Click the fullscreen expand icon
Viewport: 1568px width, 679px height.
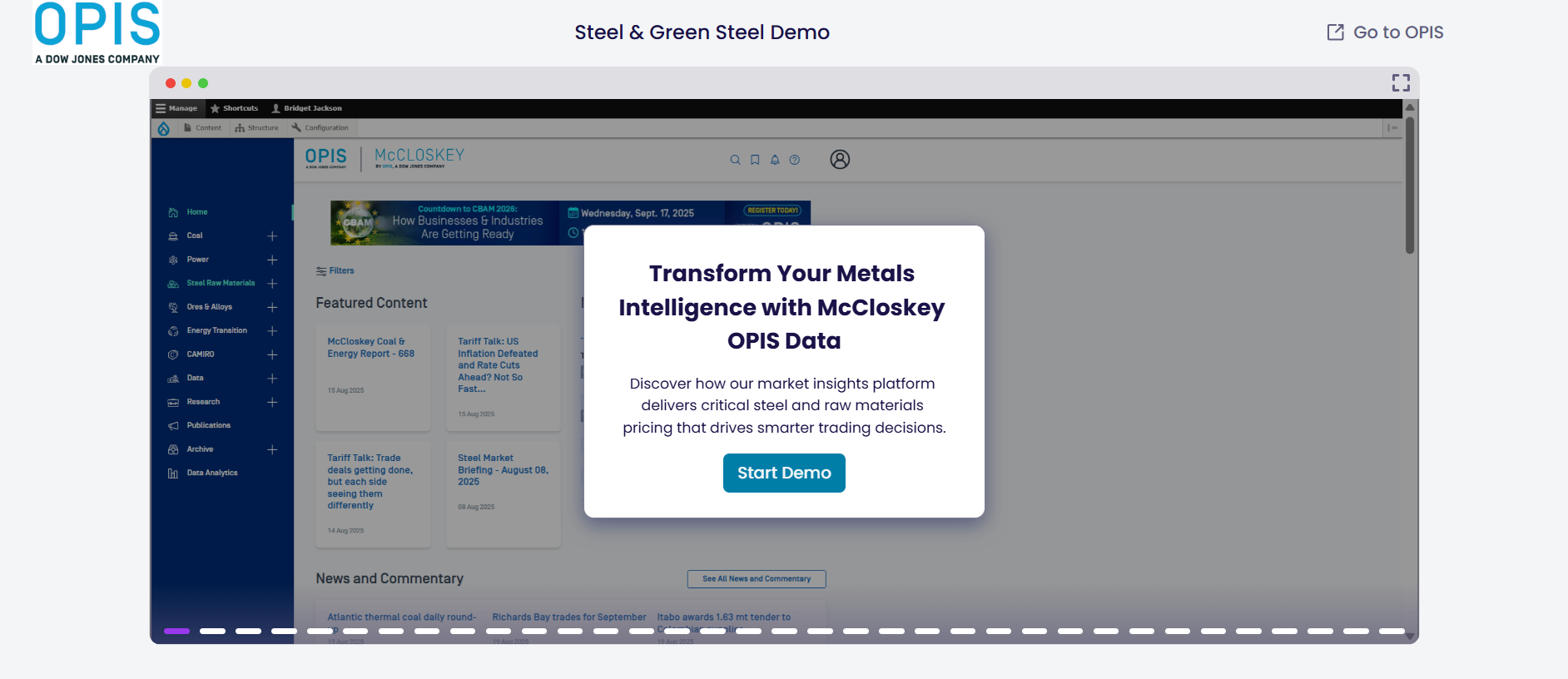coord(1401,82)
